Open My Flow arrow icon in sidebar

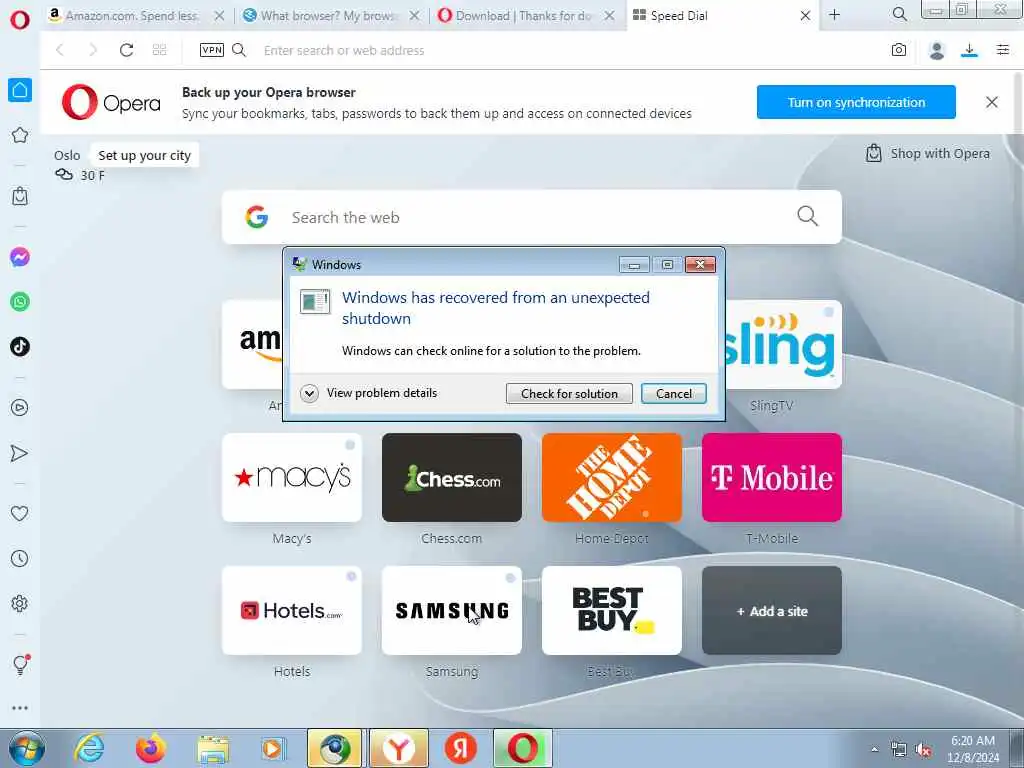tap(20, 453)
